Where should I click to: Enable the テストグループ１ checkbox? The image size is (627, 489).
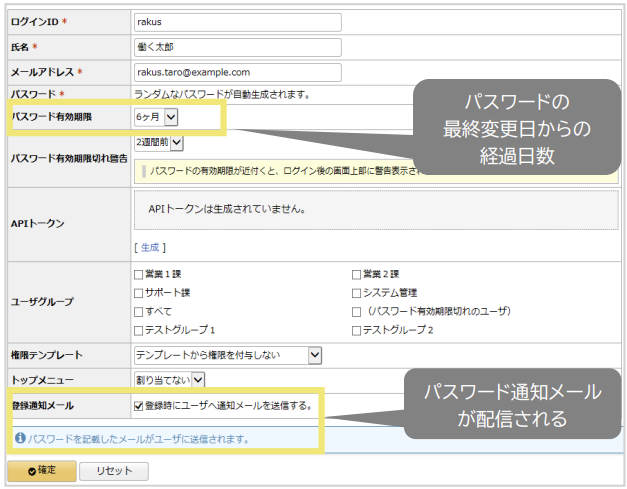[x=140, y=330]
